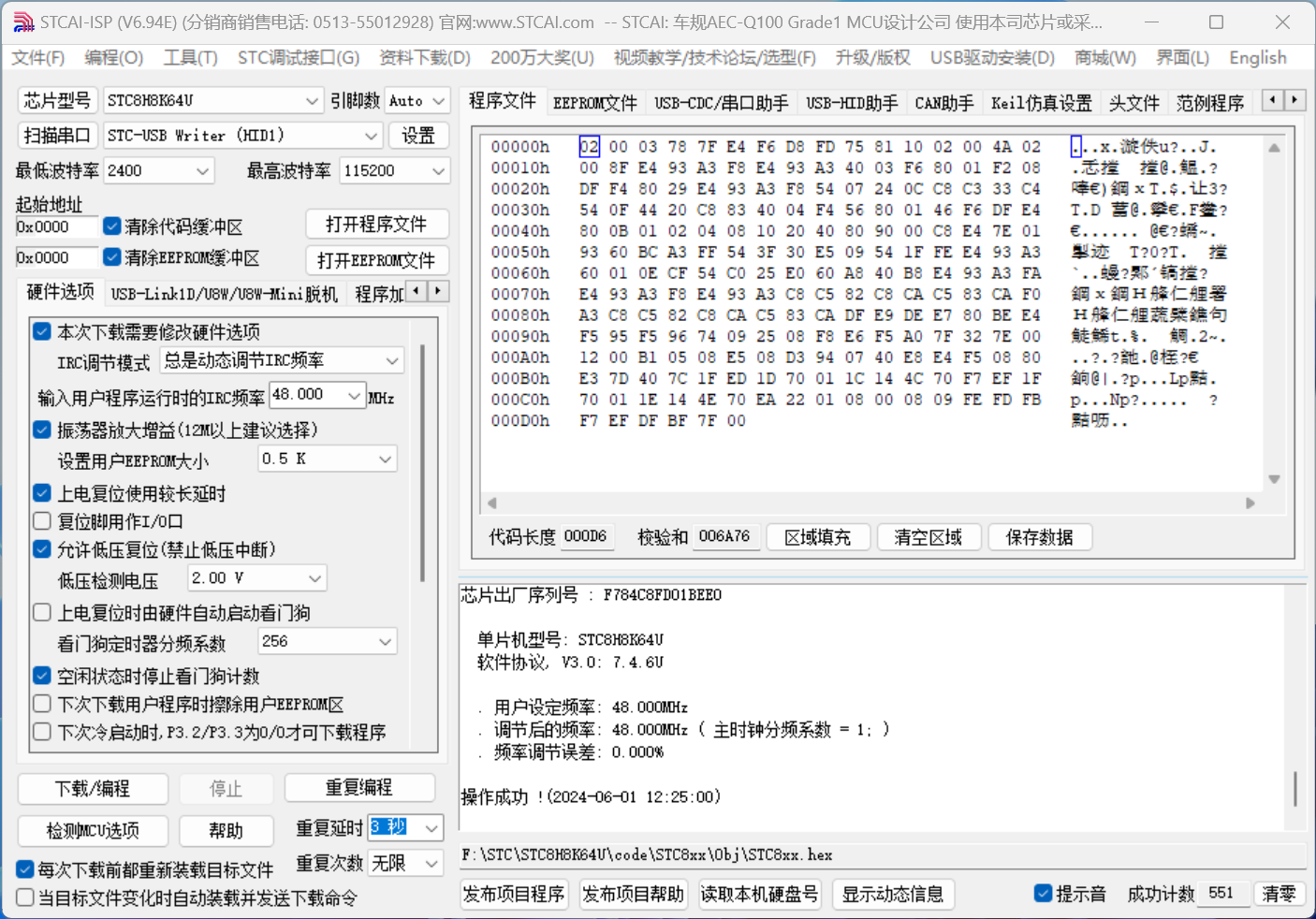Click the left tab-scroll arrow of program file tabs
This screenshot has height=919, width=1316.
1272,99
